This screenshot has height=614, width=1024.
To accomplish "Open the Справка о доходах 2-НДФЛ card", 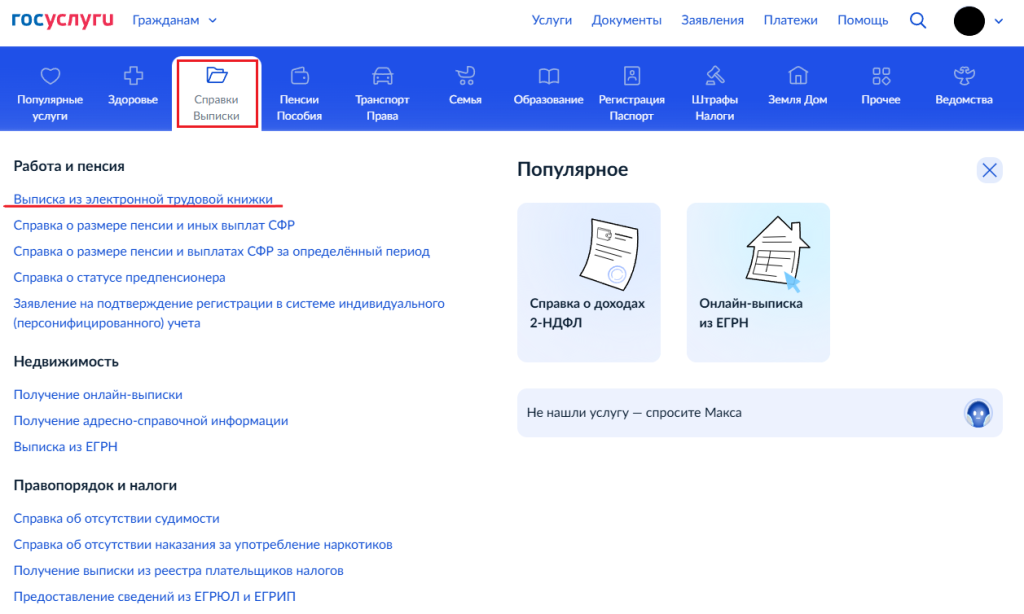I will 588,282.
